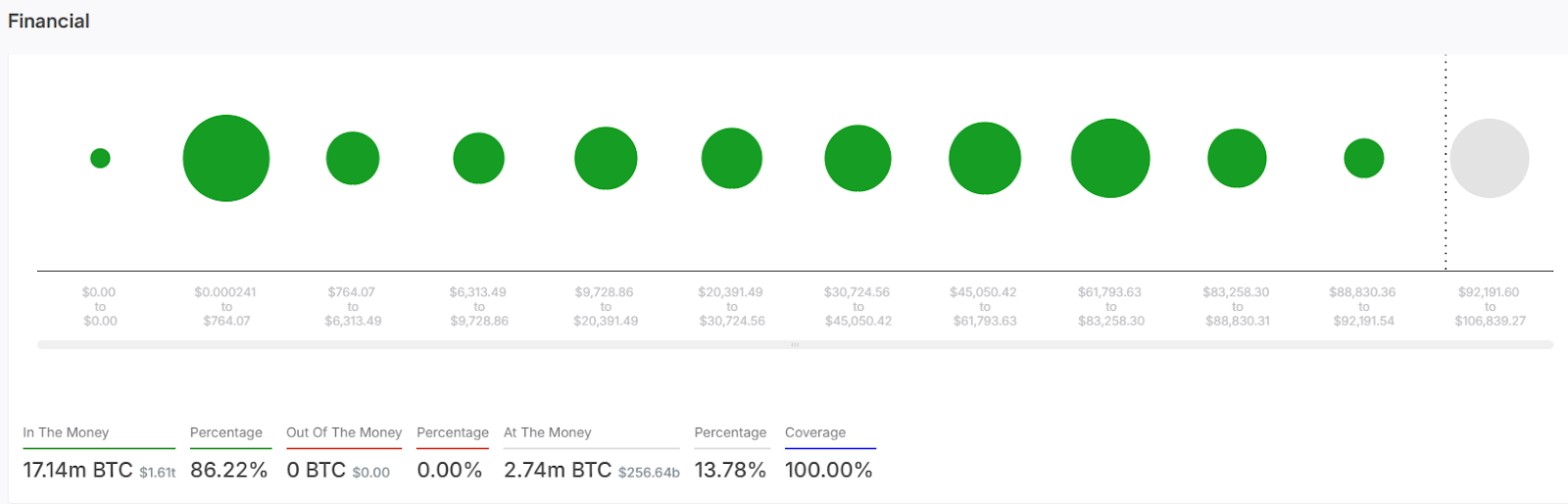Click the small bubble above $88,830.36 to $92,191.54

1364,158
